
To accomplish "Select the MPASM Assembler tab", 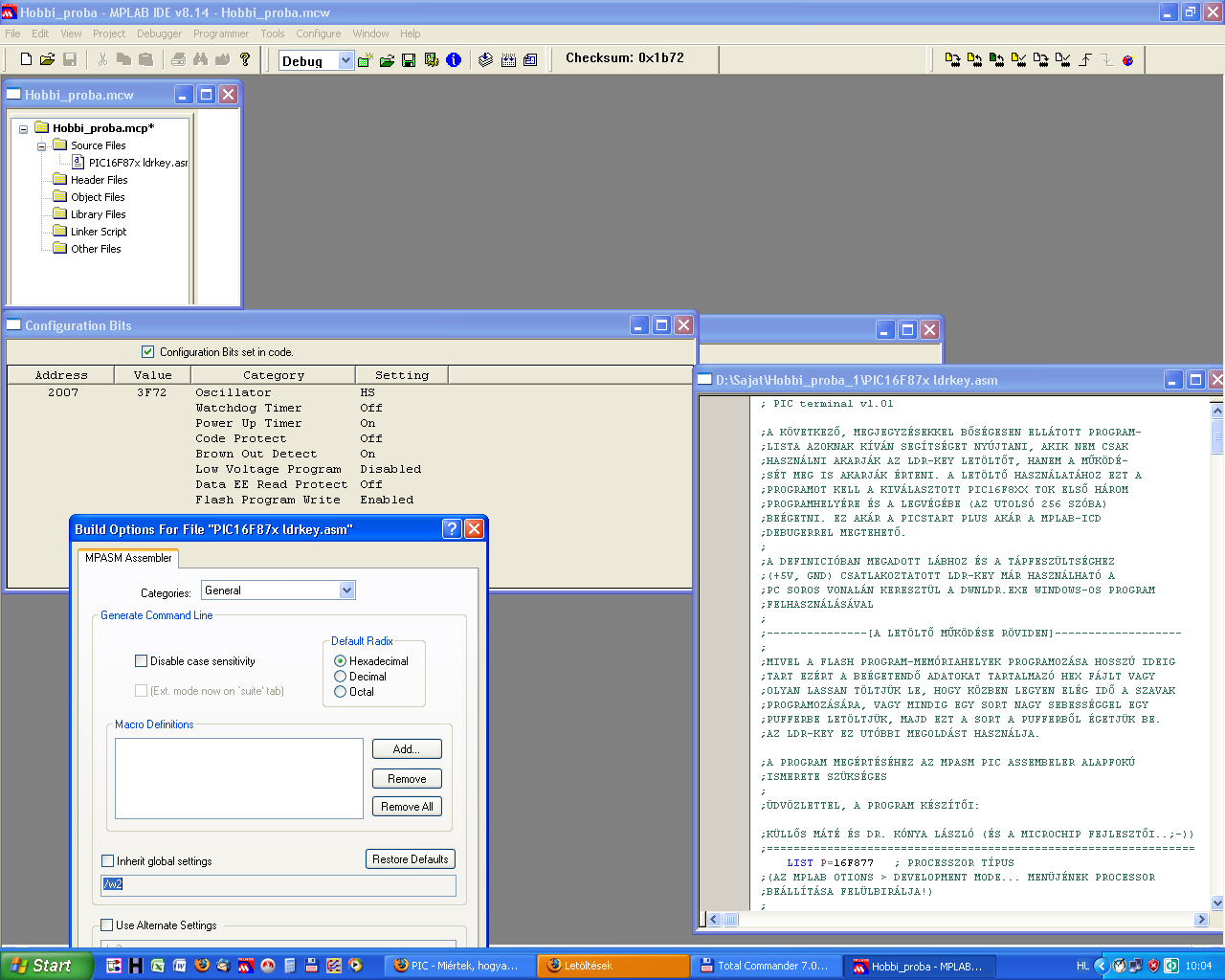I will click(x=128, y=558).
